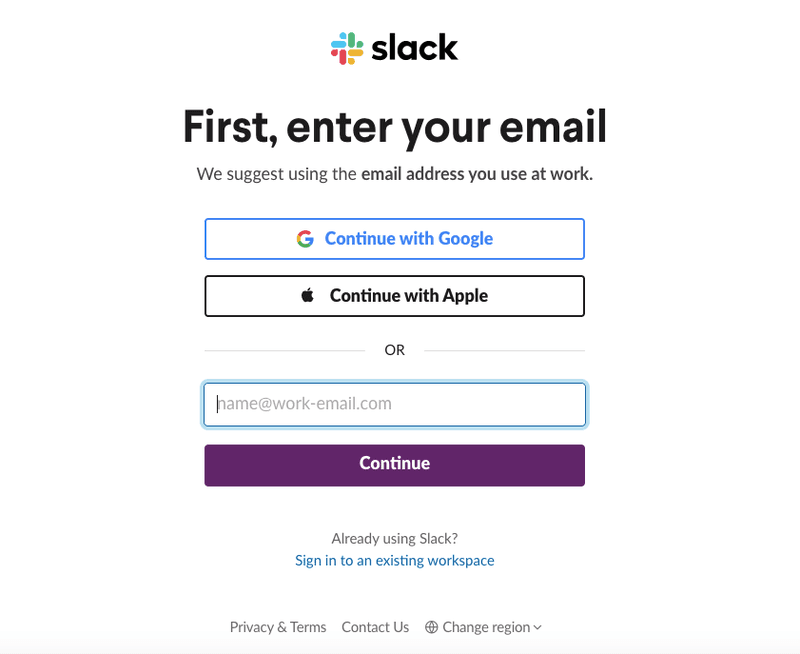The height and width of the screenshot is (654, 800).
Task: Open Sign in to an existing workspace
Action: click(395, 560)
